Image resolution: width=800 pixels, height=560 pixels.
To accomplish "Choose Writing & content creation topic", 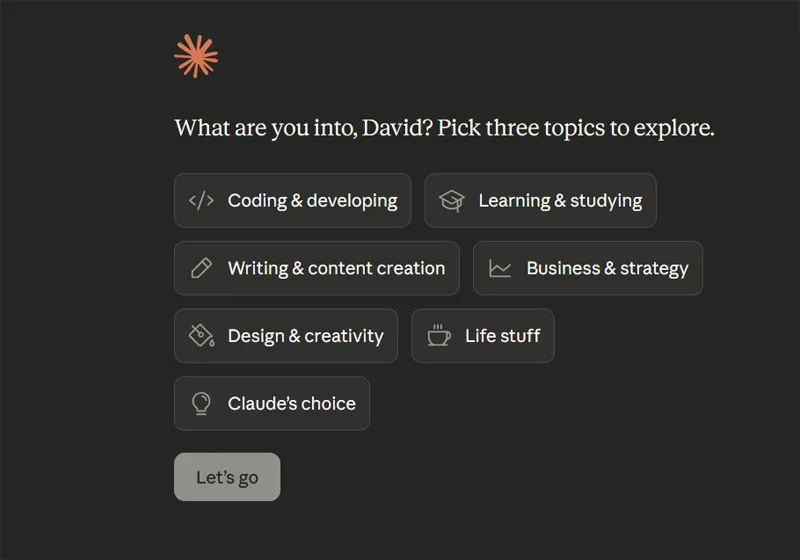I will point(336,268).
